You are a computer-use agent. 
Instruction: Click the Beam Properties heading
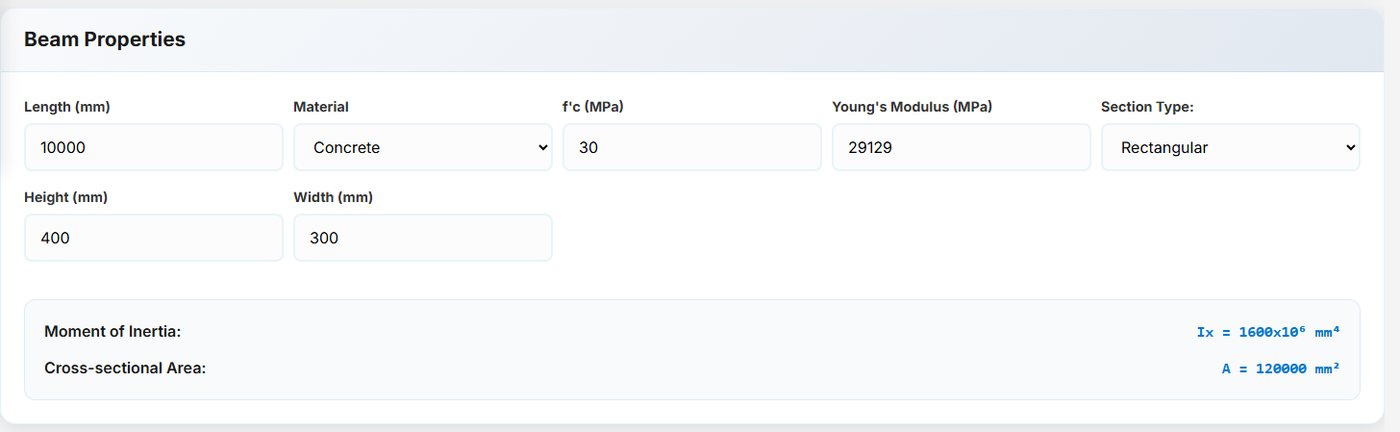105,40
